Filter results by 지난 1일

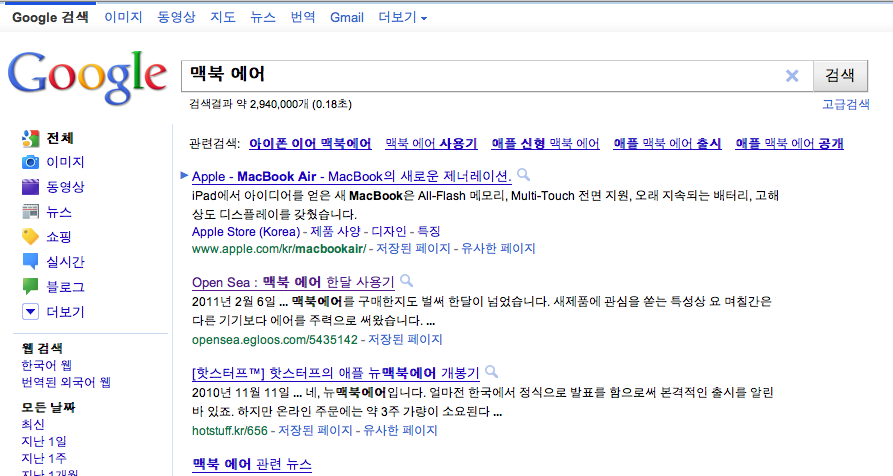coord(44,442)
